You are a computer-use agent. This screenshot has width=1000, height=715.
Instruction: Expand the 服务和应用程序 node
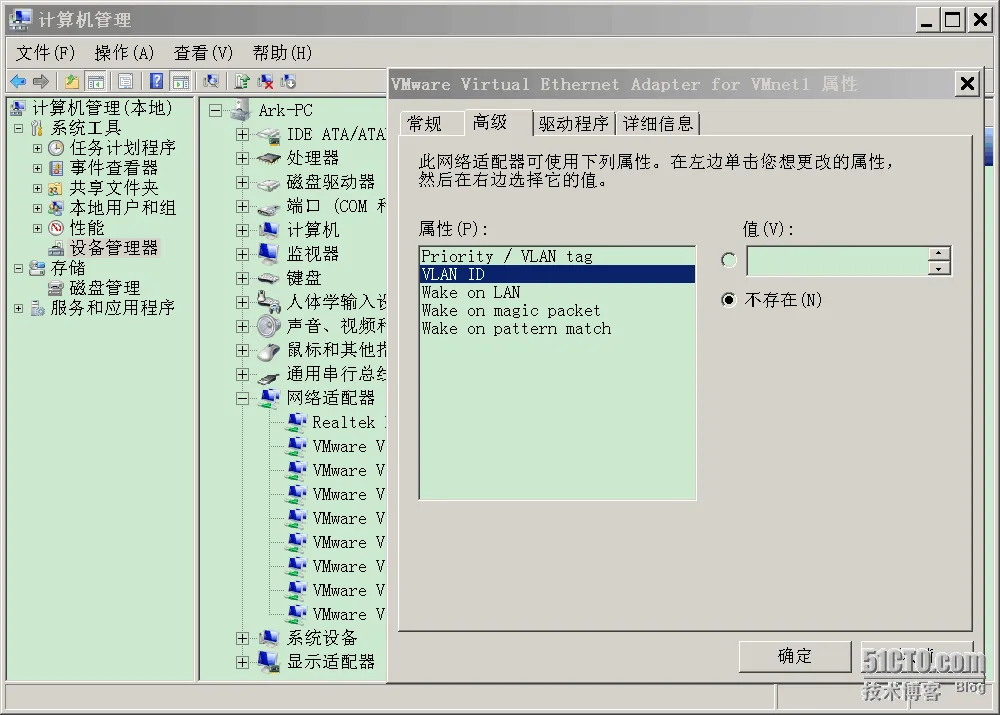pyautogui.click(x=18, y=309)
